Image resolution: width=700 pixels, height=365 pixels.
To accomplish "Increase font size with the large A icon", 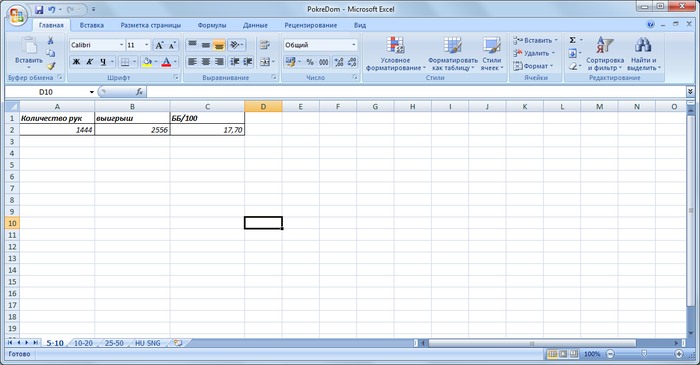I will pos(159,45).
